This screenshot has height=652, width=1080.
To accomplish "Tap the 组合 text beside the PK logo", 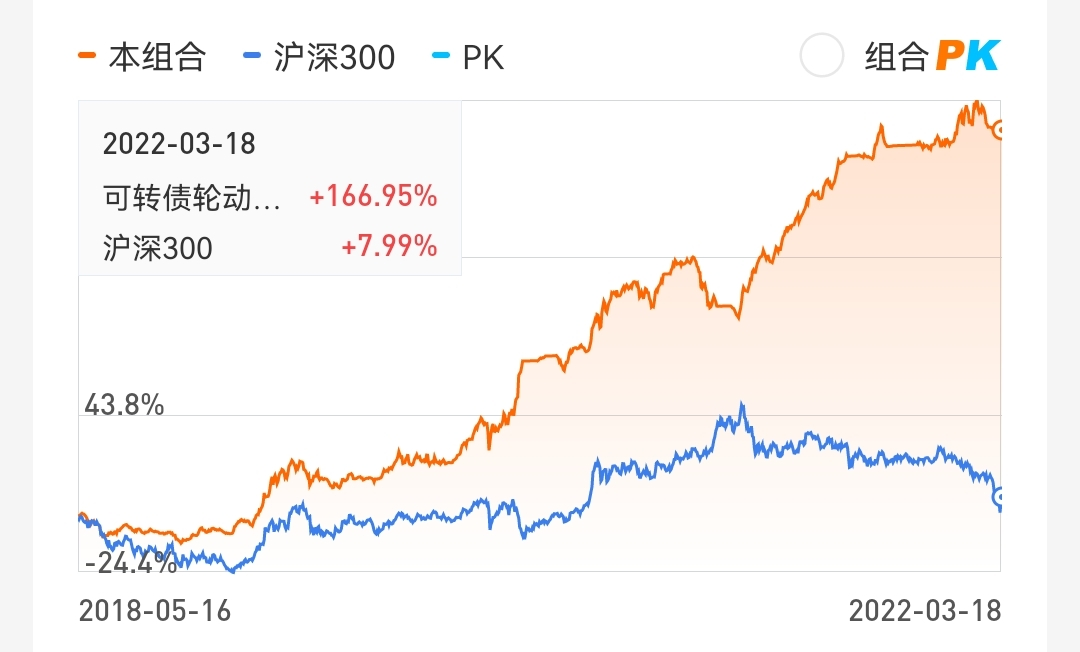I will tap(897, 57).
